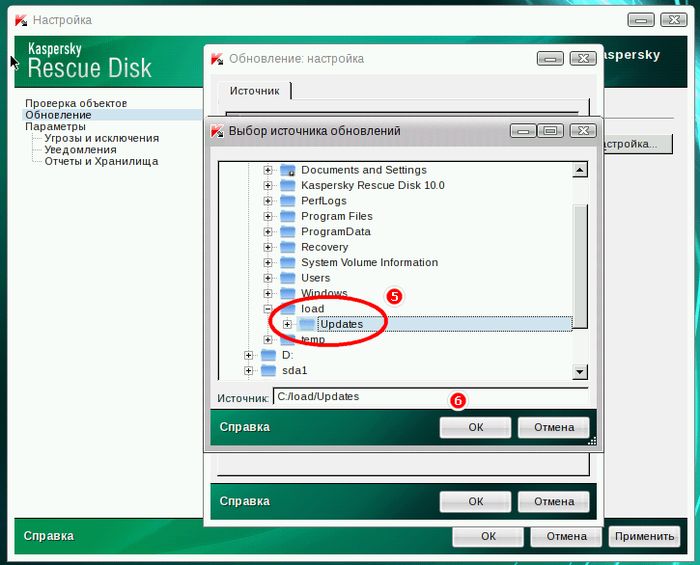
Task: Switch to the Источник tab
Action: click(x=254, y=91)
